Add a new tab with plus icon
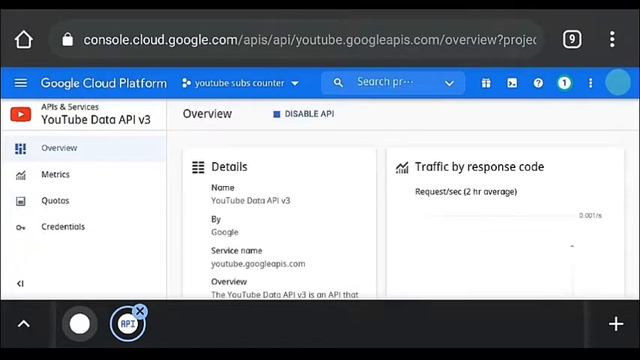 pos(616,324)
